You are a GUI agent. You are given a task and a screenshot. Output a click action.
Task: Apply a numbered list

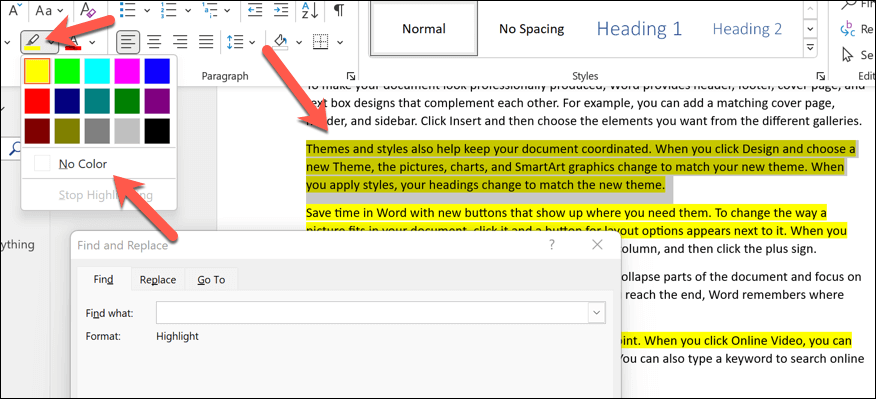[168, 10]
